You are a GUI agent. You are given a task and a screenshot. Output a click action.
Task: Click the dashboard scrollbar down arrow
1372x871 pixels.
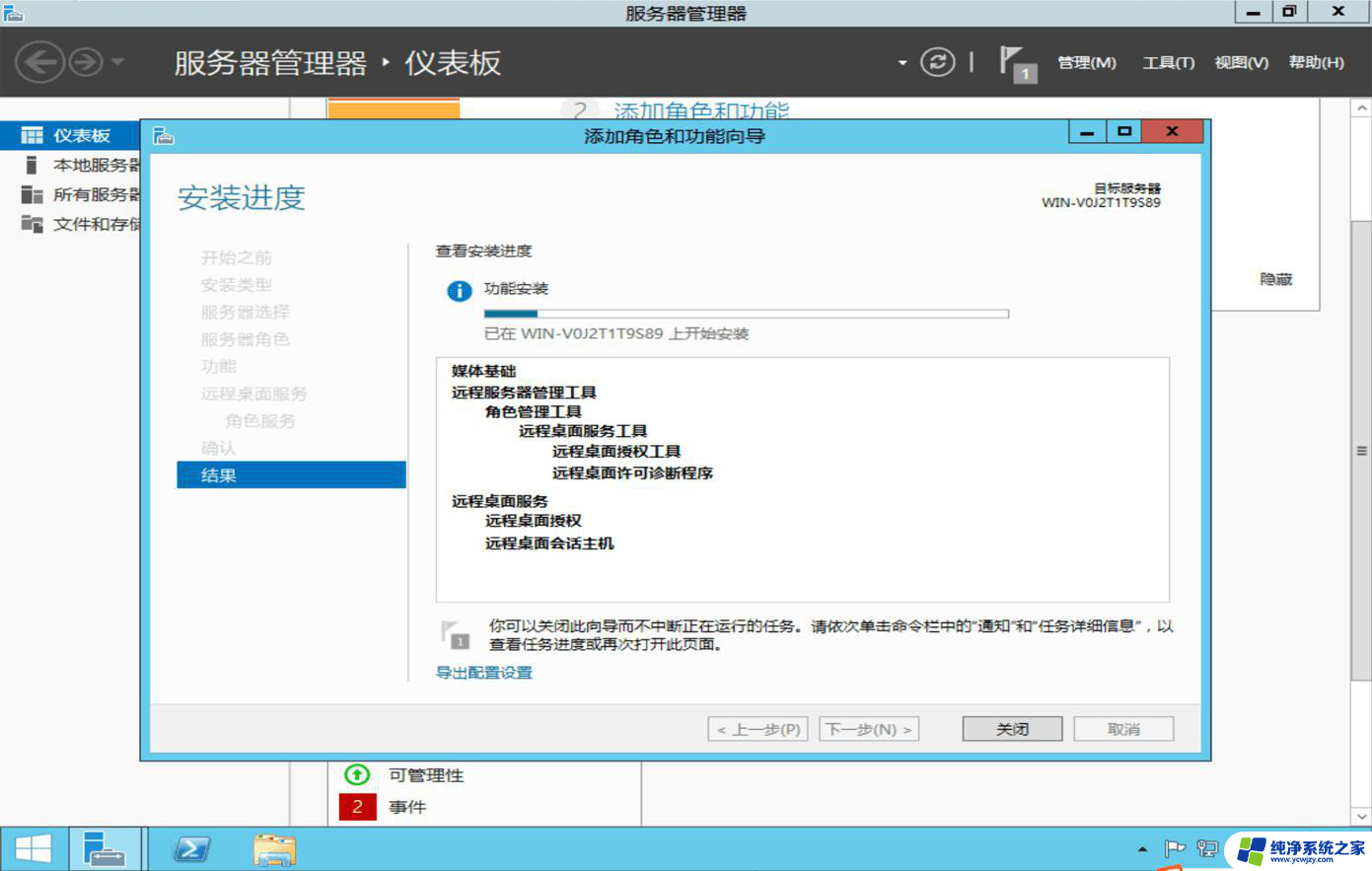point(1361,816)
